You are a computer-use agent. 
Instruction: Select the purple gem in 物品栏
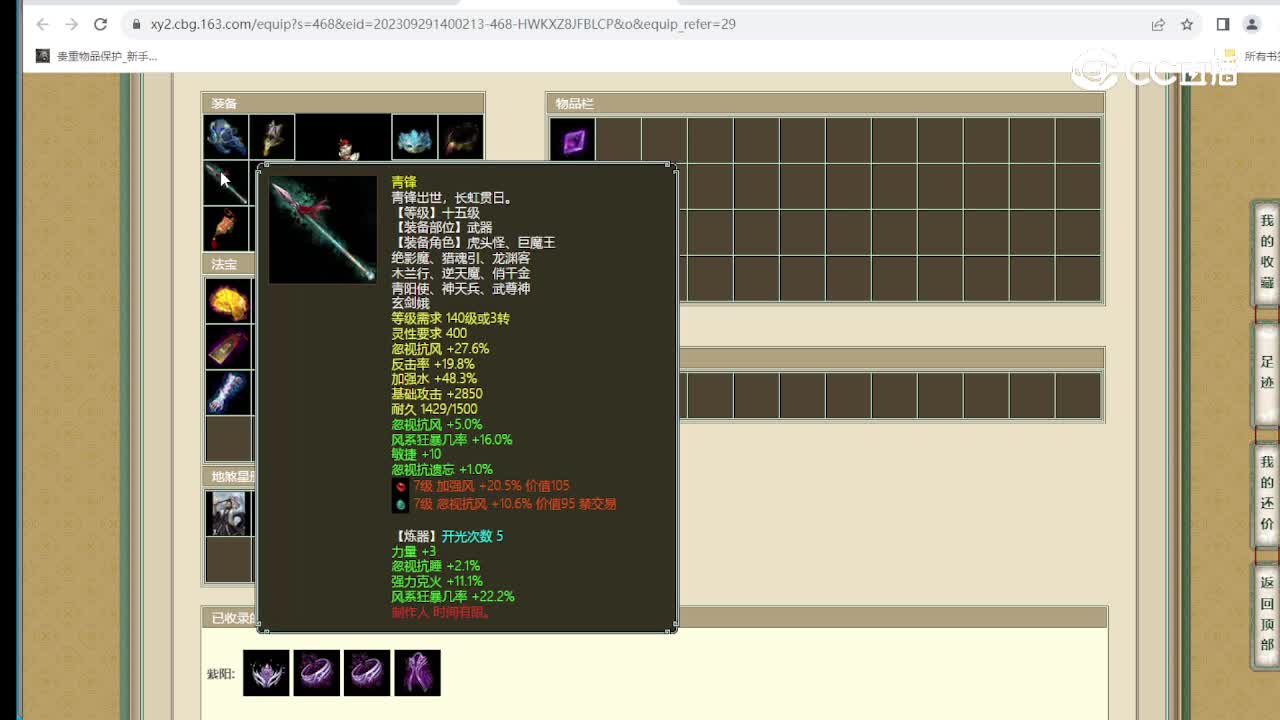click(573, 141)
